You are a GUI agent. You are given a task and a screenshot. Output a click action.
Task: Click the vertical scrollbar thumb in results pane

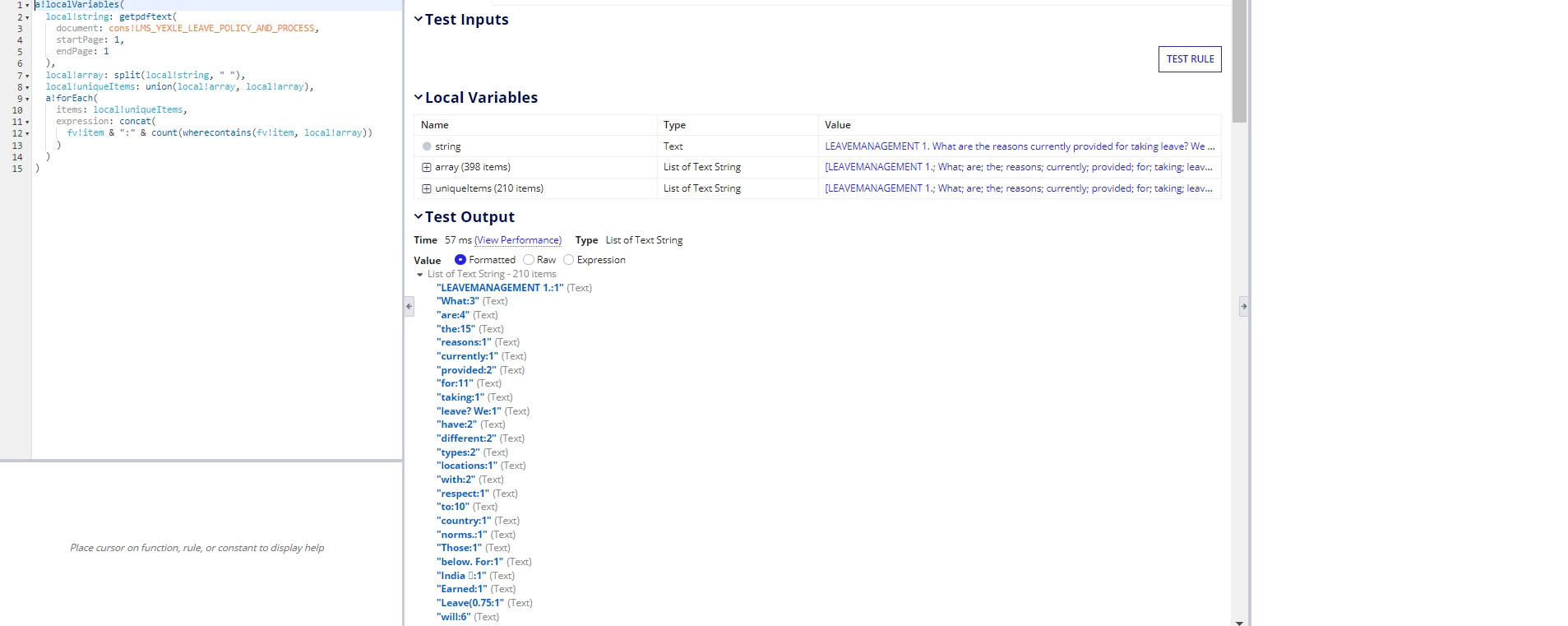point(1239,62)
